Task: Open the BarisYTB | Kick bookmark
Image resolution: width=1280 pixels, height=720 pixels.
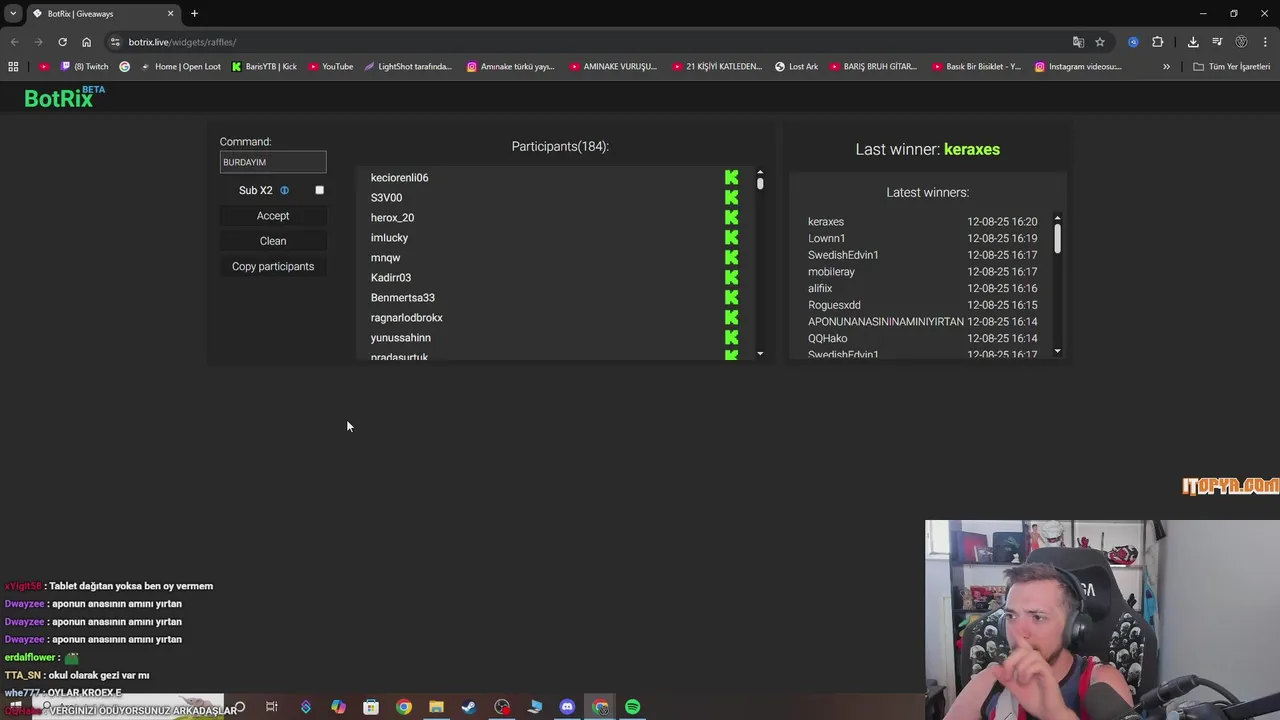Action: pos(264,67)
